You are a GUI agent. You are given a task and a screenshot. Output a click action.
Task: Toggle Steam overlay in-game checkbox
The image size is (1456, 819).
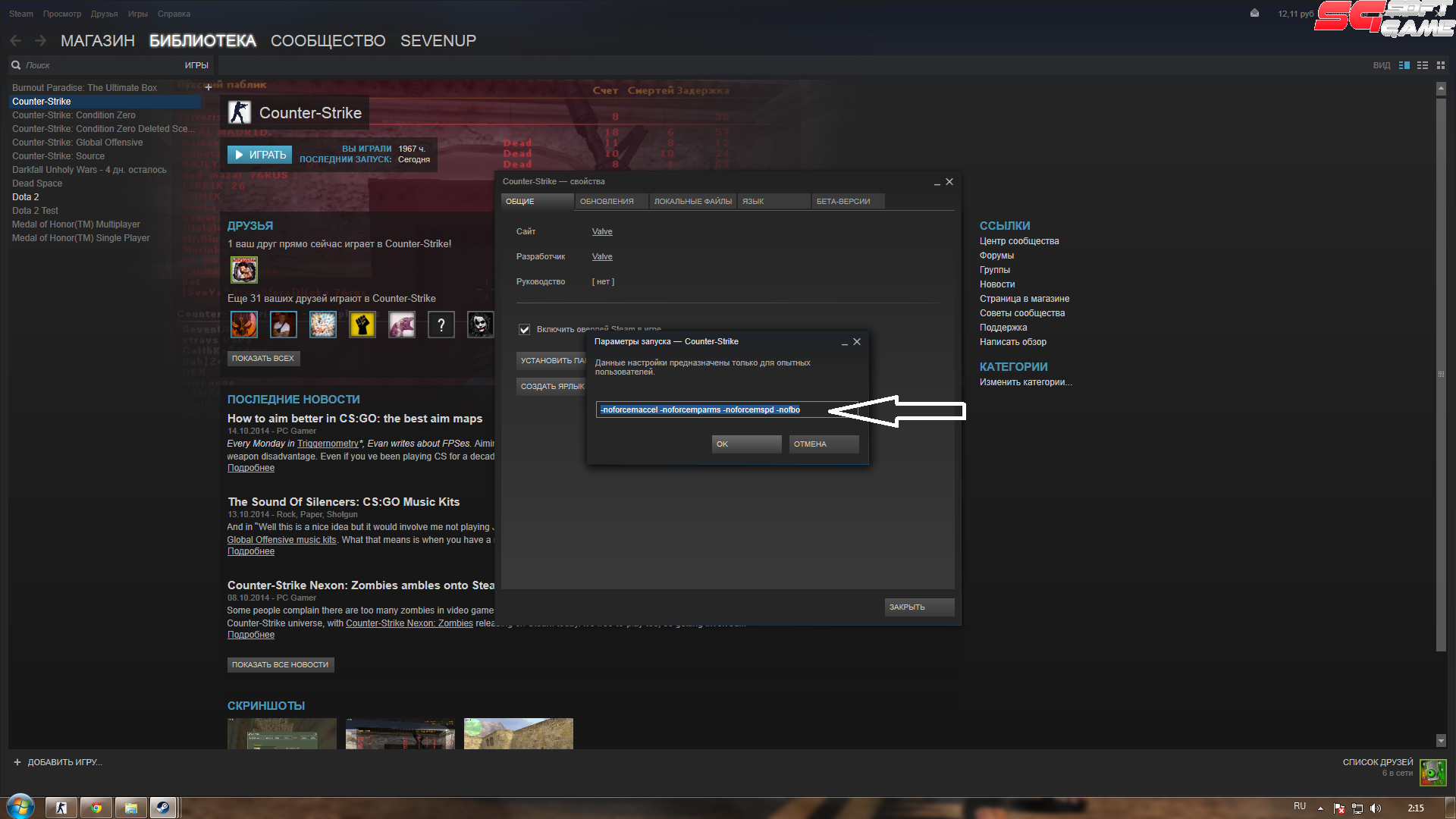(524, 329)
